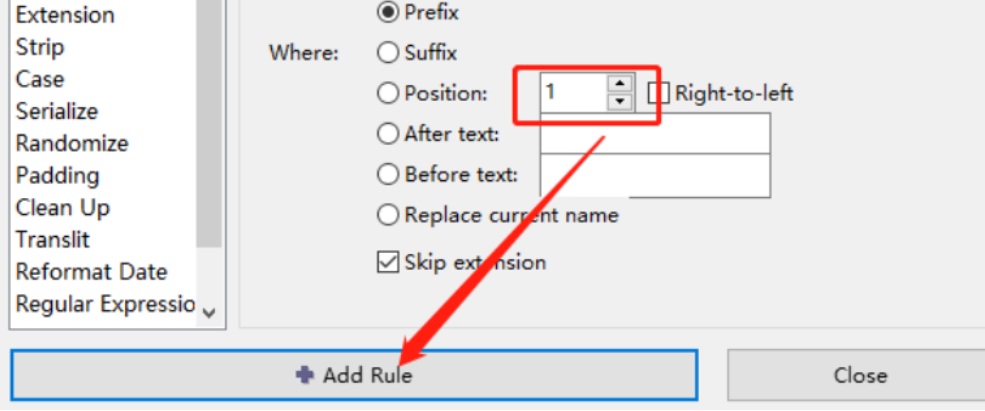985x411 pixels.
Task: Choose Replace current name option
Action: 388,215
